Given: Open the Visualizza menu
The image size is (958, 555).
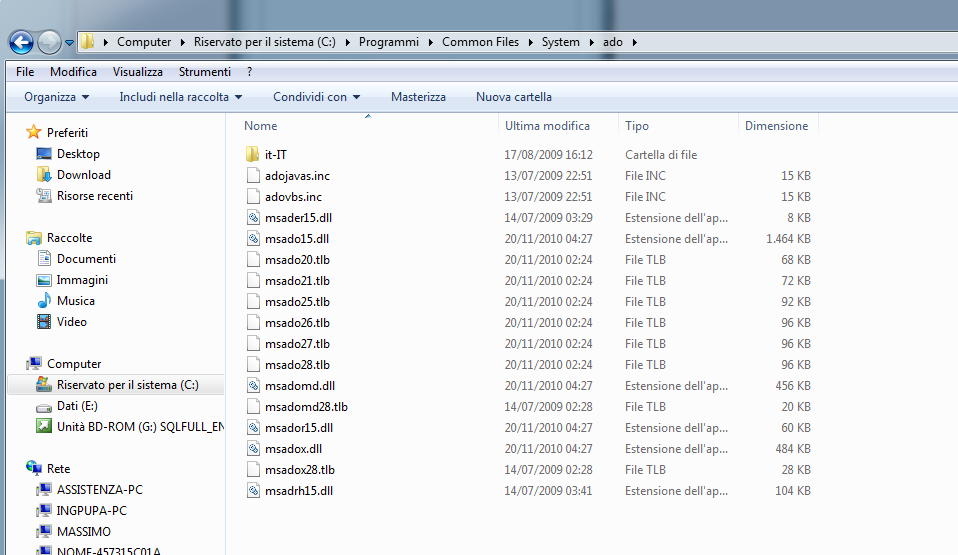Looking at the screenshot, I should [x=137, y=72].
